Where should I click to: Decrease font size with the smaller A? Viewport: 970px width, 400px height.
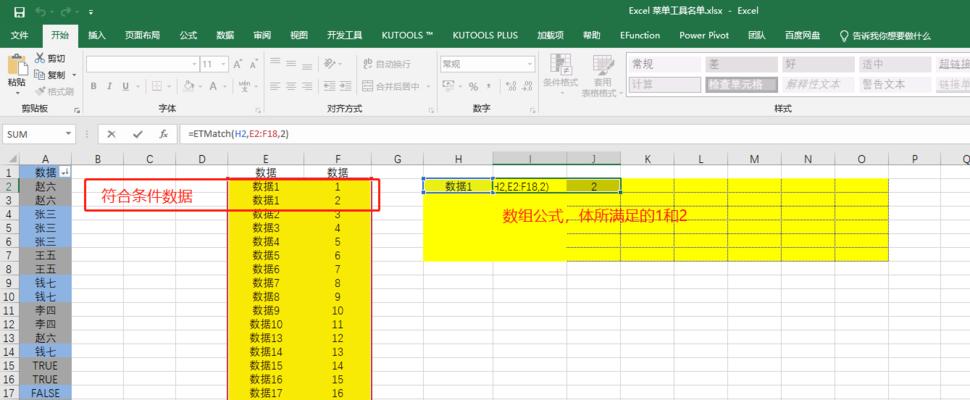[x=253, y=64]
